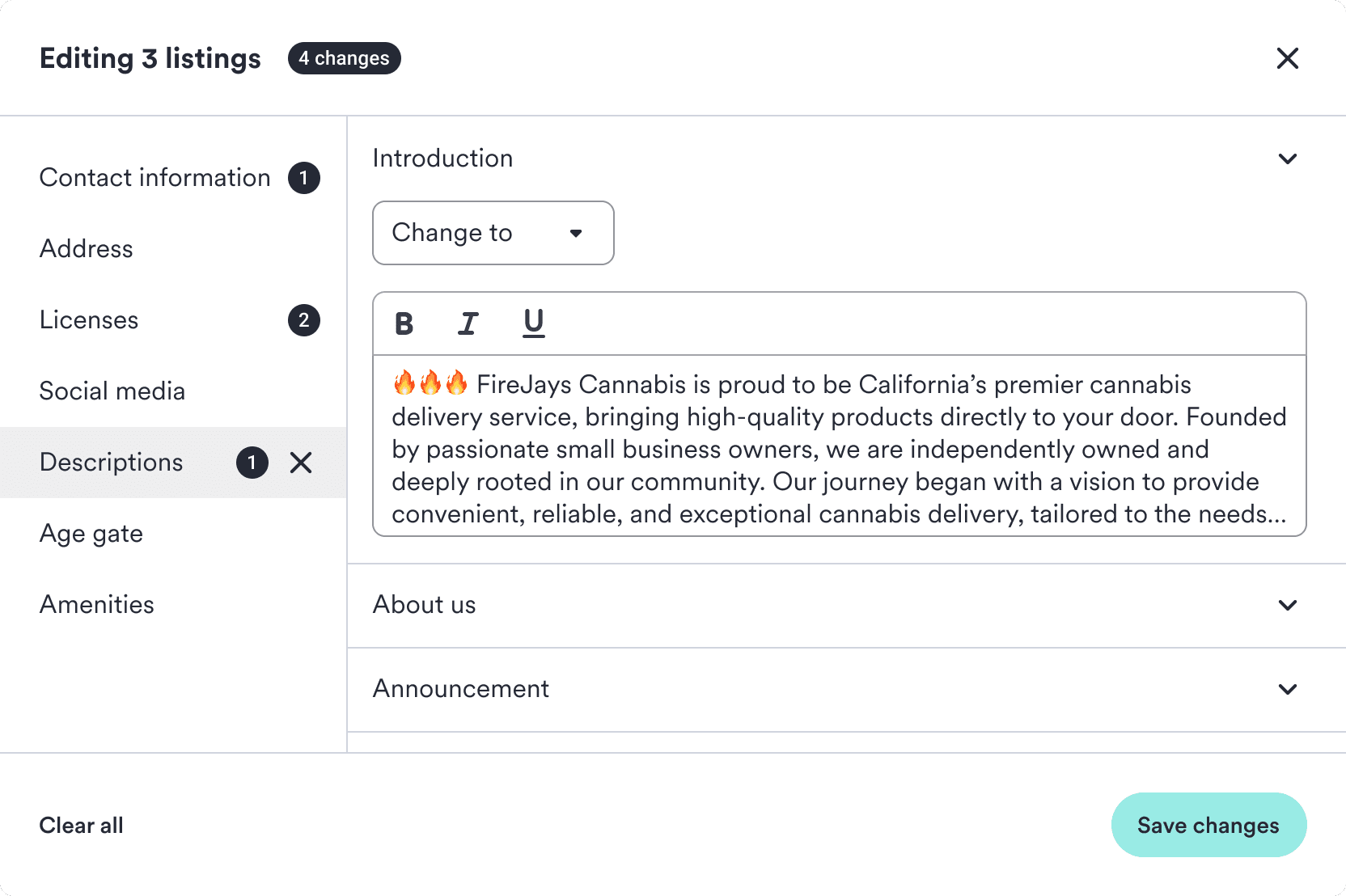The width and height of the screenshot is (1346, 896).
Task: Click the Licenses badge showing 2
Action: tap(304, 320)
